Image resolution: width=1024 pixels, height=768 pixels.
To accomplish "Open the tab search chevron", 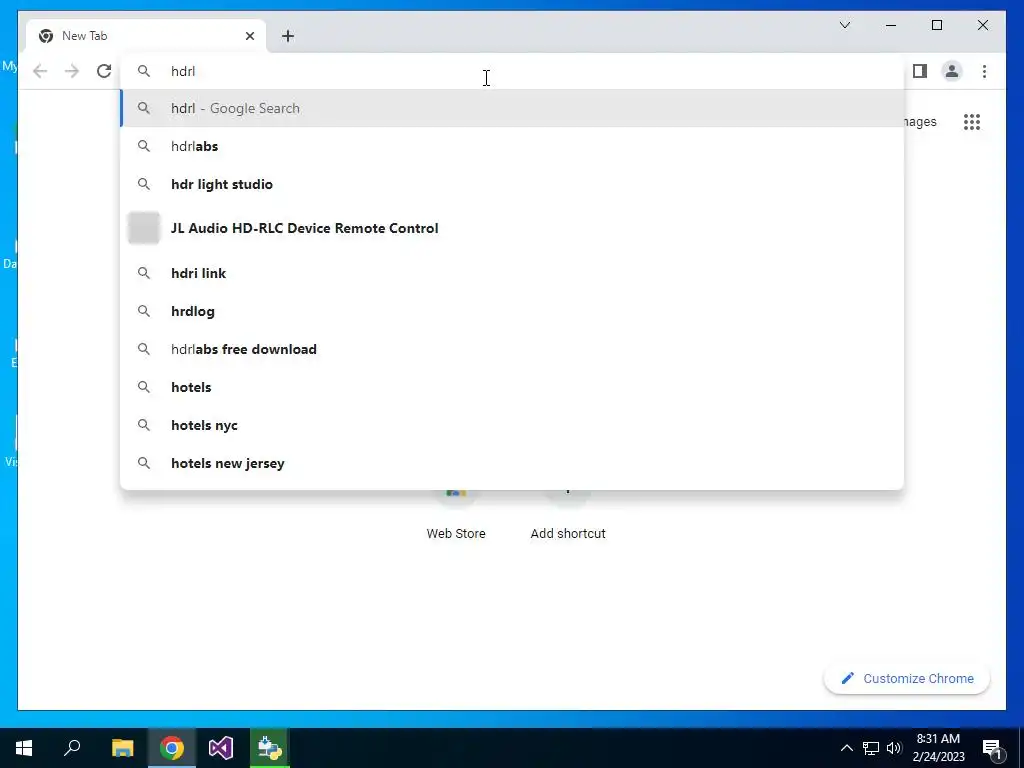I will click(x=844, y=25).
